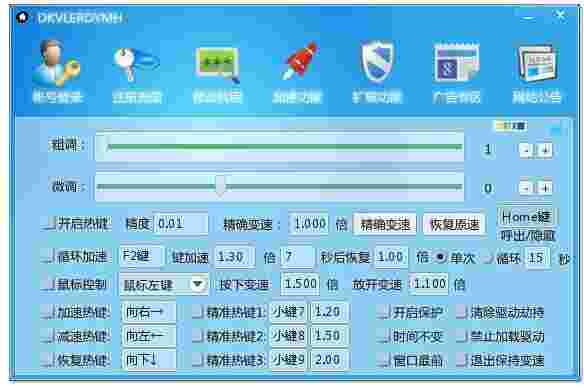Minimize the speed changer window
Viewport: 584px width, 388px height.
tap(528, 18)
